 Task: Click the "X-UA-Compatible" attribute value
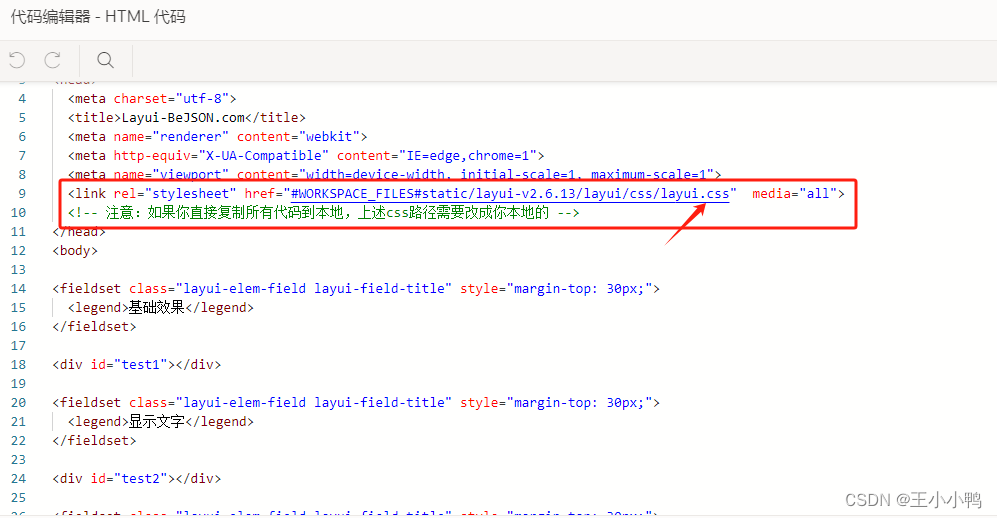264,156
